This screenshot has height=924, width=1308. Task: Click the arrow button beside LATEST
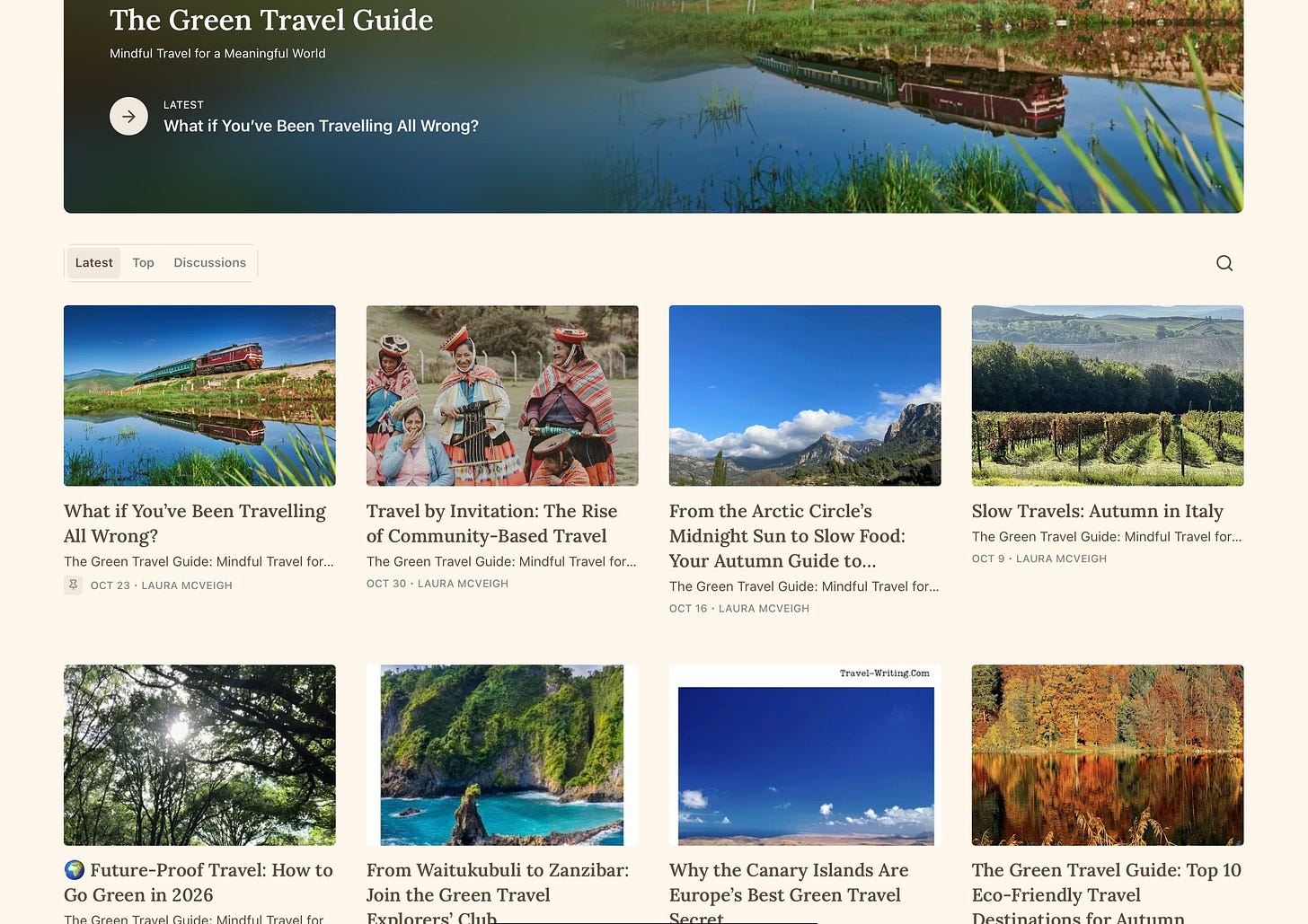coord(128,117)
